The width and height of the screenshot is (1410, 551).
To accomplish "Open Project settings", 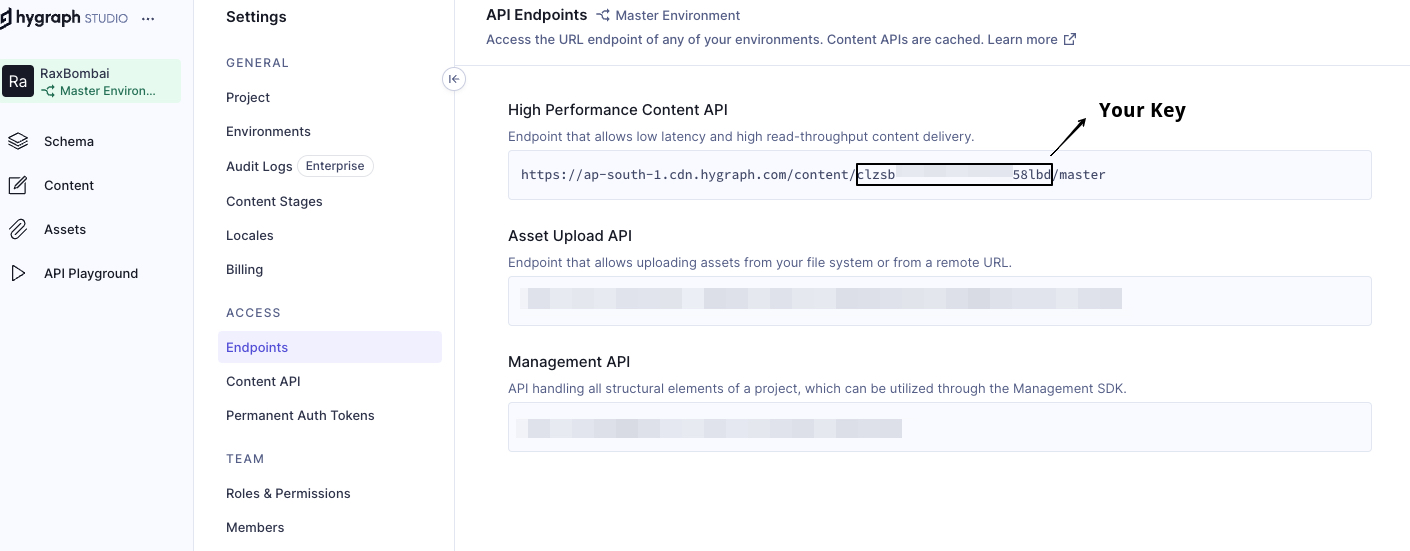I will pos(248,97).
